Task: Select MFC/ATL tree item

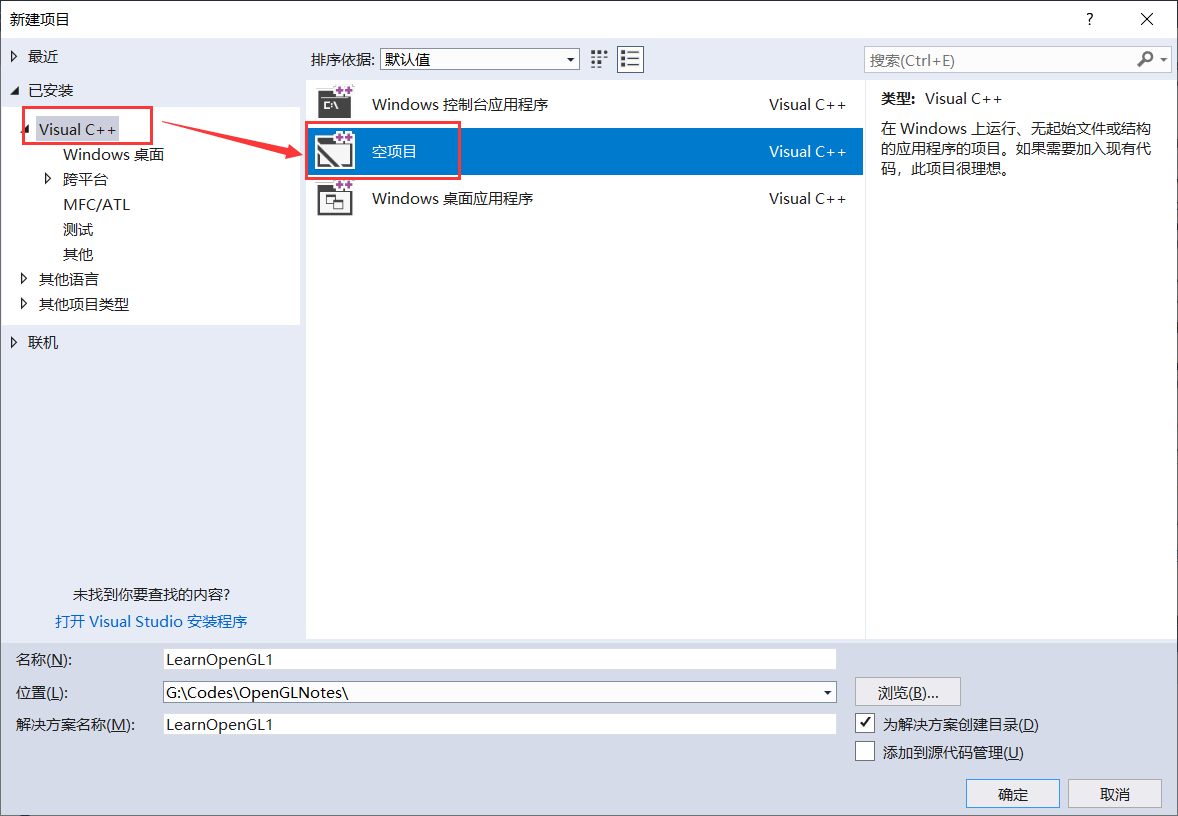Action: click(x=96, y=204)
